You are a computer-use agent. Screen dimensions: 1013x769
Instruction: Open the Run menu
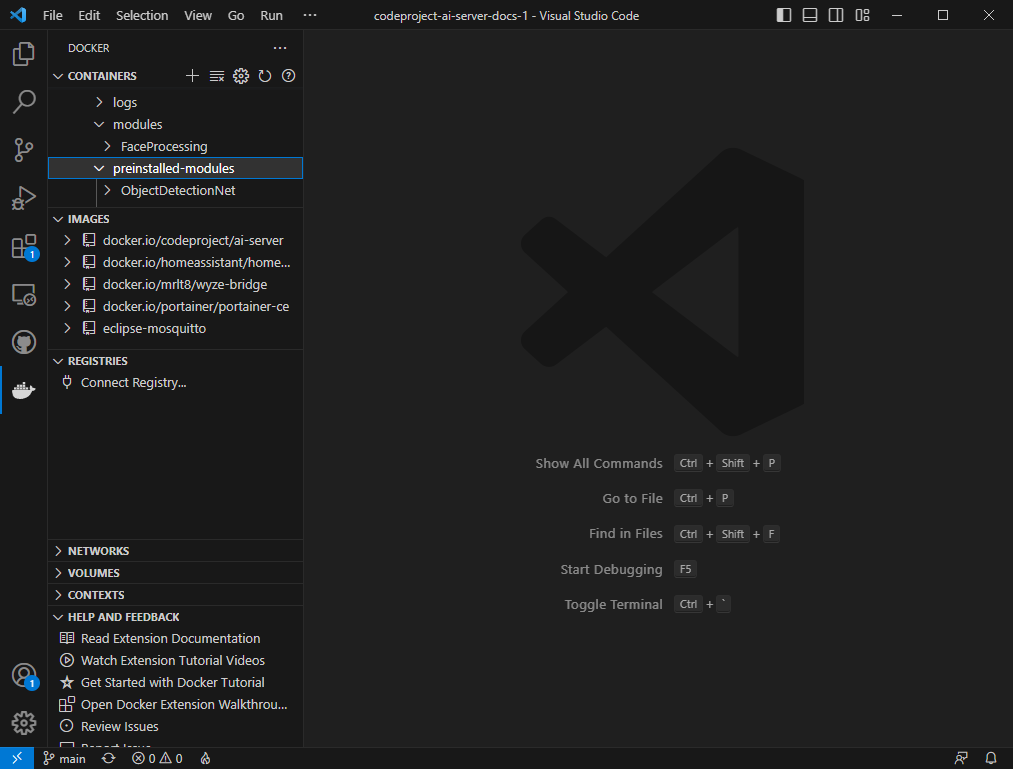(271, 16)
